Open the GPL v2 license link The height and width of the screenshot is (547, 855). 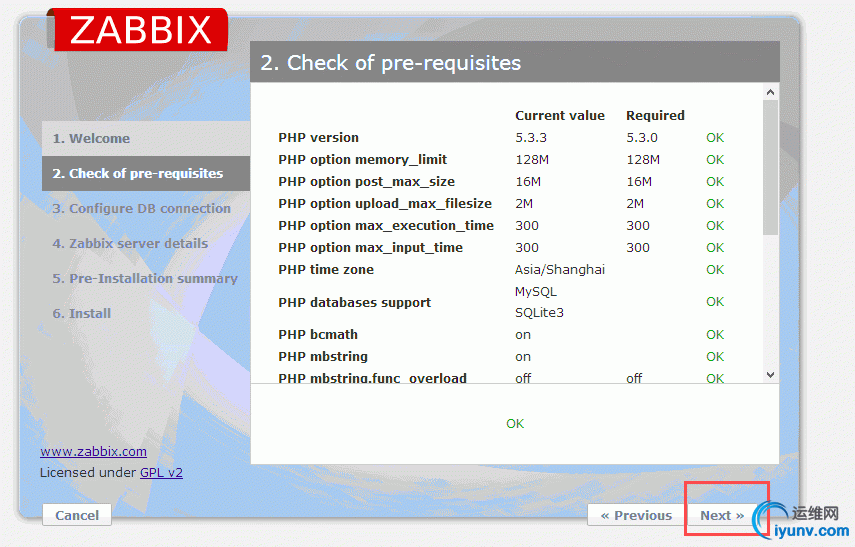pyautogui.click(x=161, y=472)
